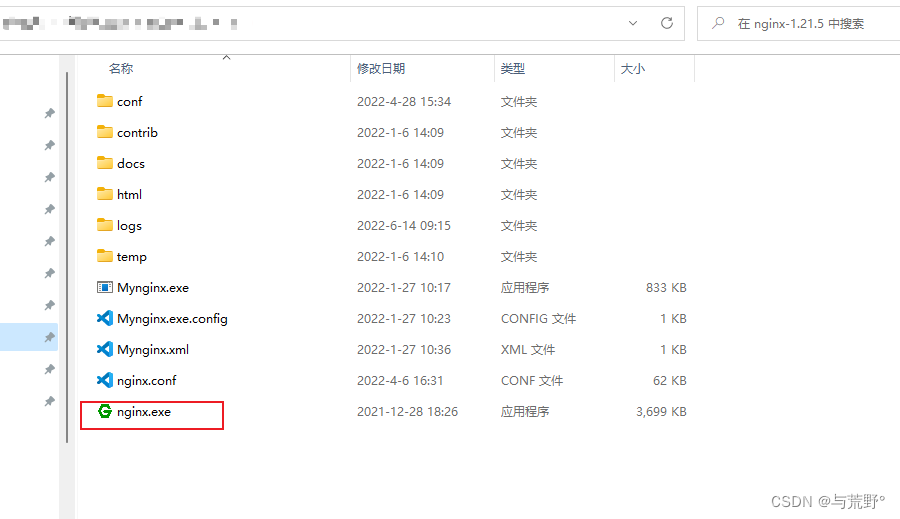Select the contrib folder icon
The width and height of the screenshot is (900, 519).
105,132
